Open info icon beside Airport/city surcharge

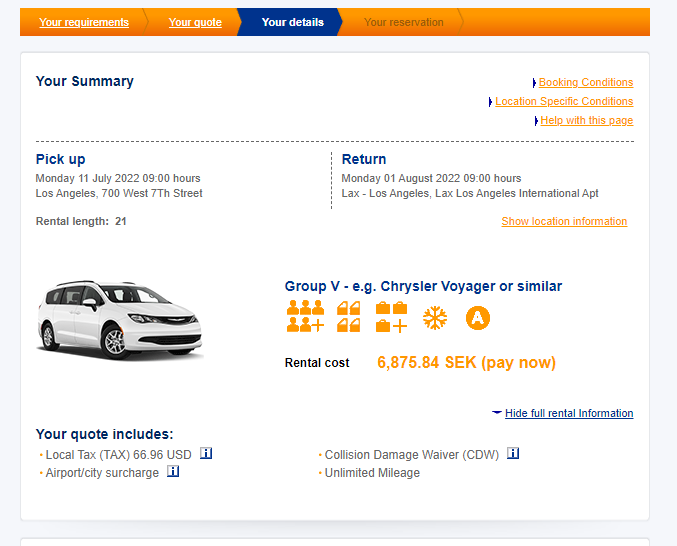point(173,472)
